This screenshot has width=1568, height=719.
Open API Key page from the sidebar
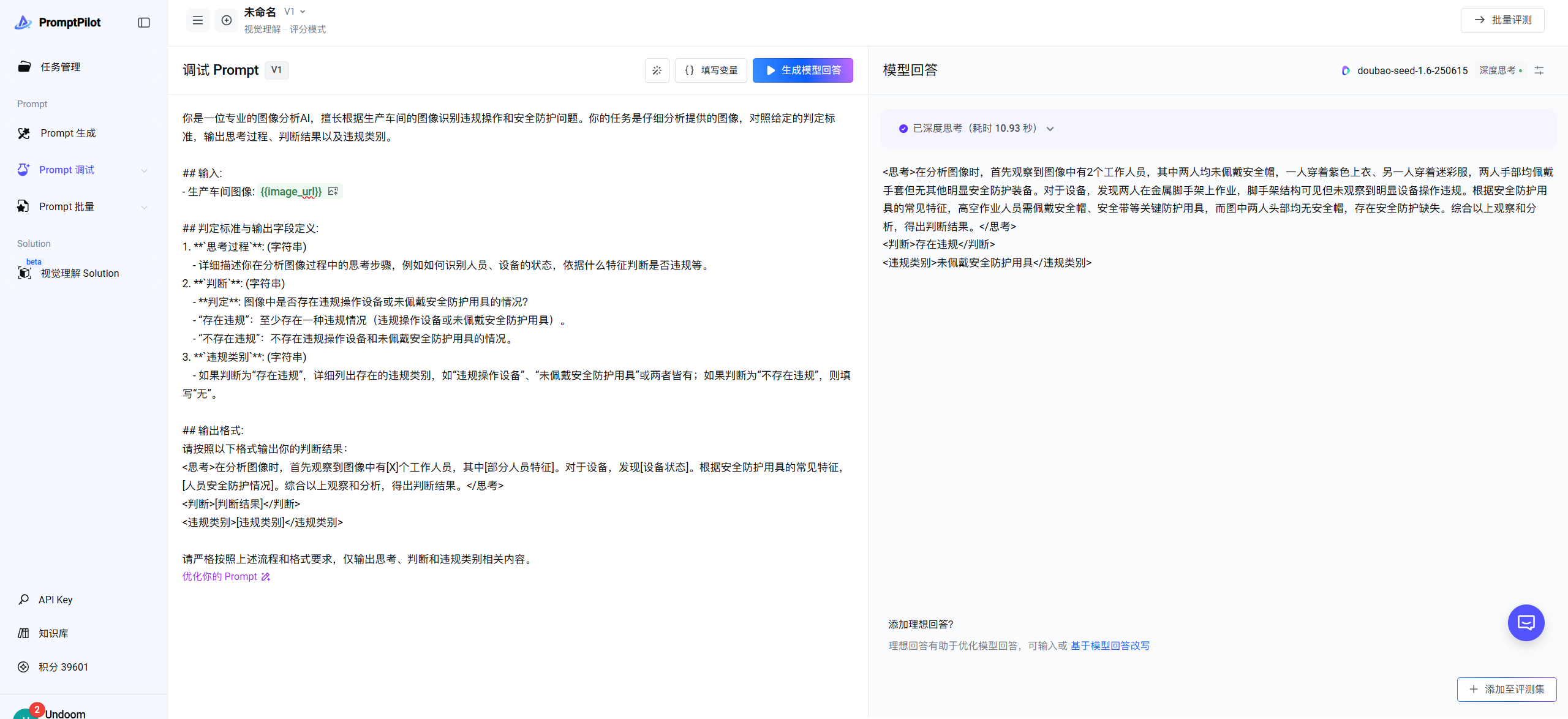pos(55,600)
